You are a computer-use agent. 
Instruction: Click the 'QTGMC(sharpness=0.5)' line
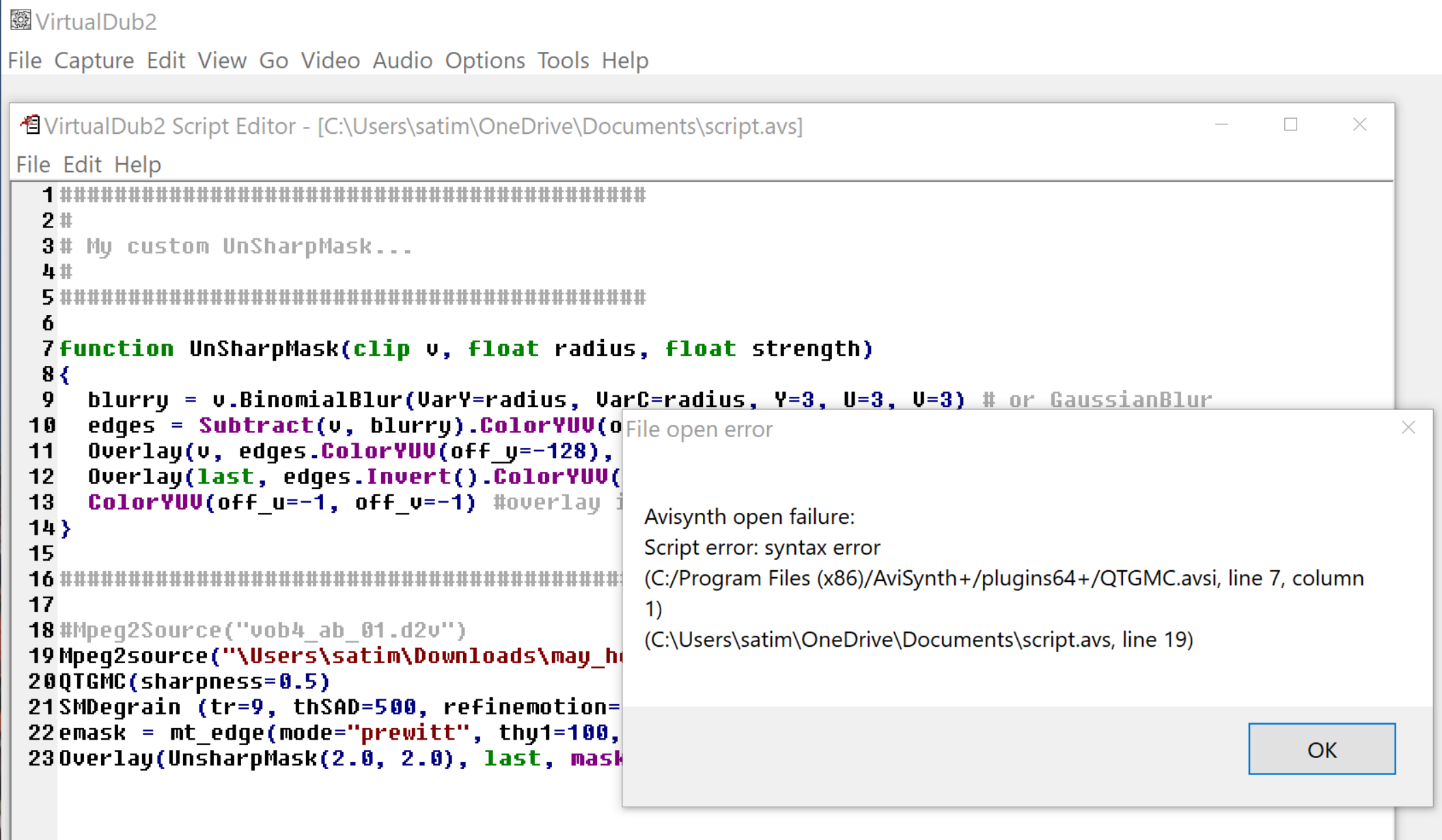pyautogui.click(x=195, y=682)
